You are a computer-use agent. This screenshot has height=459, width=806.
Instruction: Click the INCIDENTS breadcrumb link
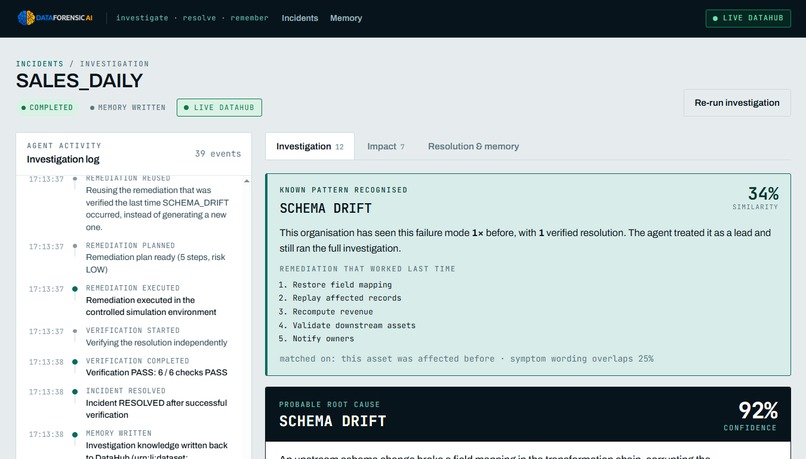(40, 64)
